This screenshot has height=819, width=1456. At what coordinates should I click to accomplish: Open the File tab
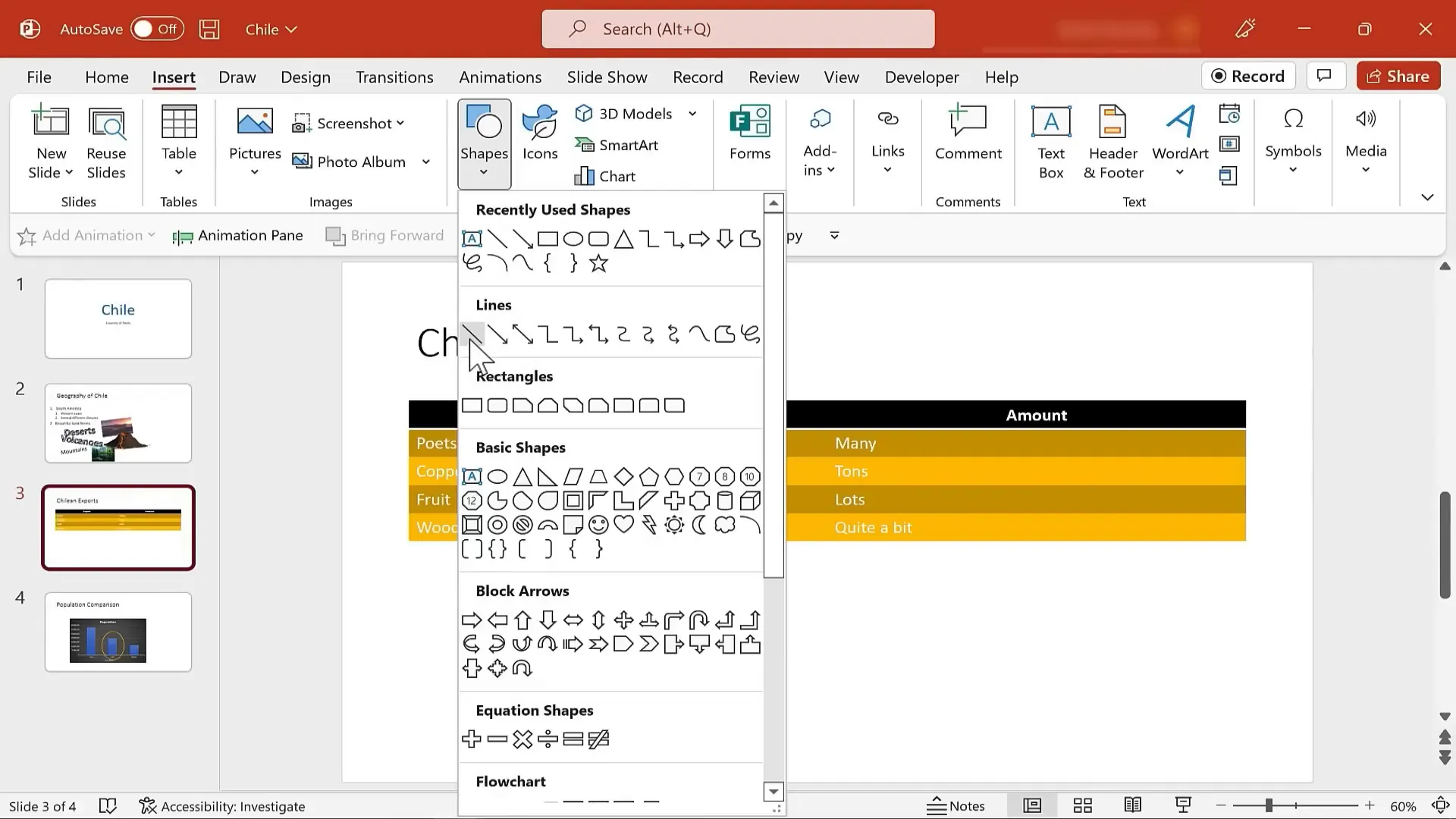(39, 77)
